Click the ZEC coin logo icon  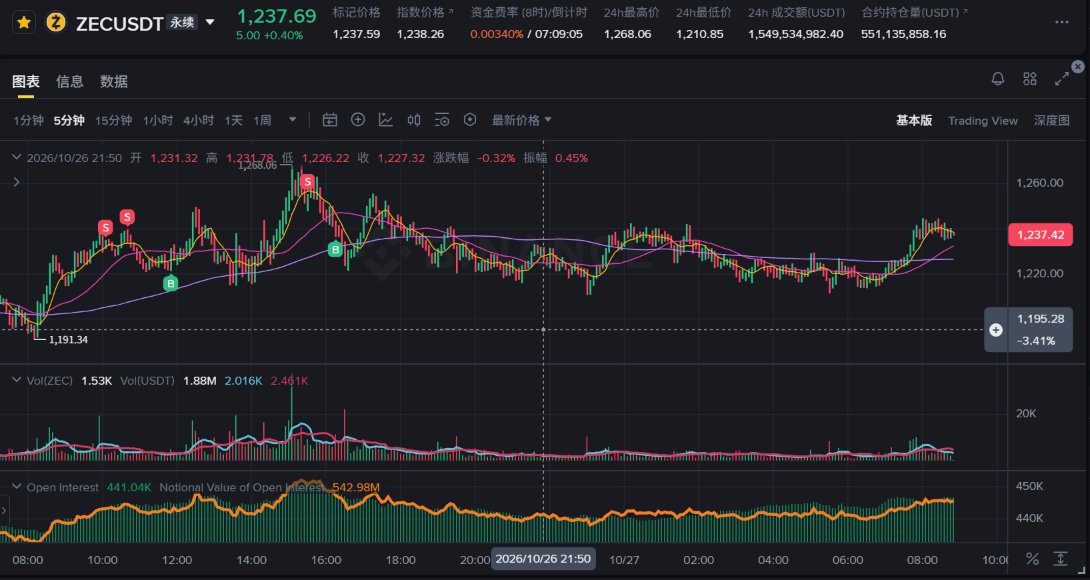[56, 23]
